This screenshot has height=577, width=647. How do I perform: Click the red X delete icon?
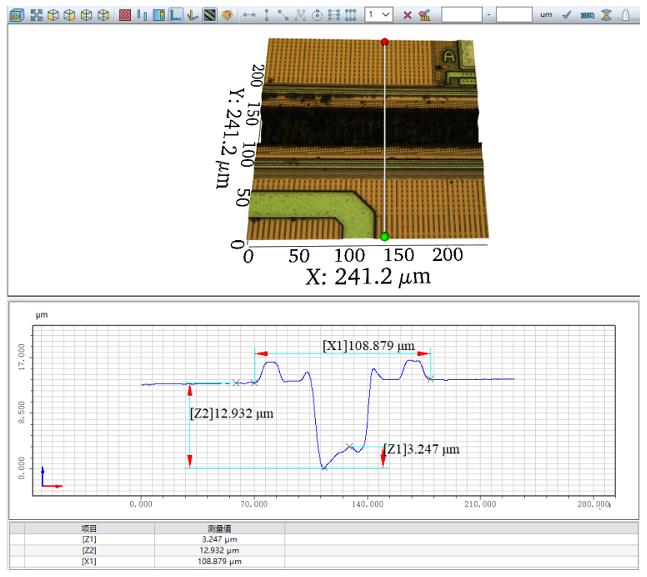click(407, 15)
